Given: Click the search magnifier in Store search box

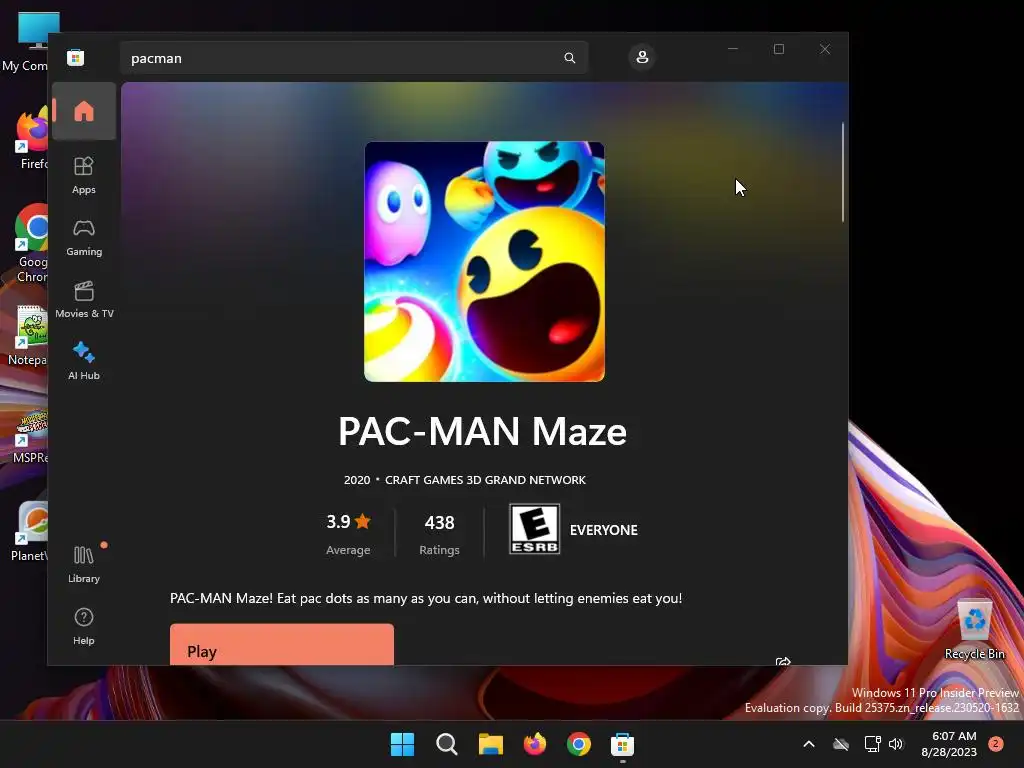Looking at the screenshot, I should pos(569,58).
